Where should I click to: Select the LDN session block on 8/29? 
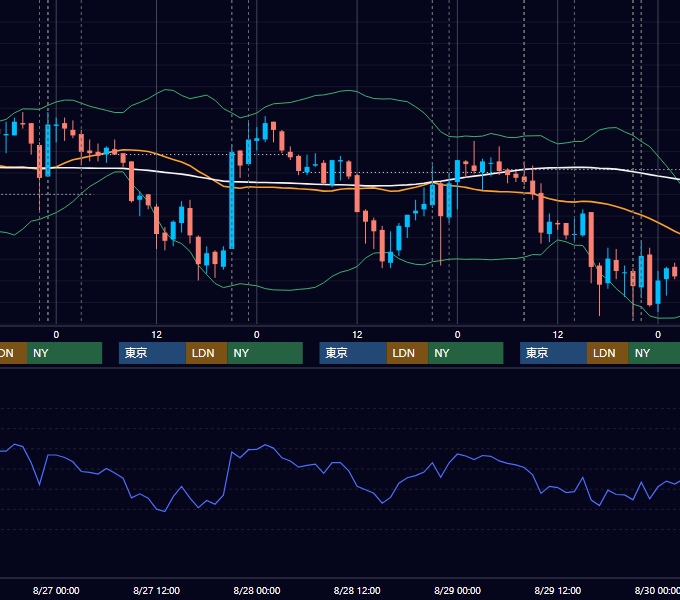coord(608,353)
